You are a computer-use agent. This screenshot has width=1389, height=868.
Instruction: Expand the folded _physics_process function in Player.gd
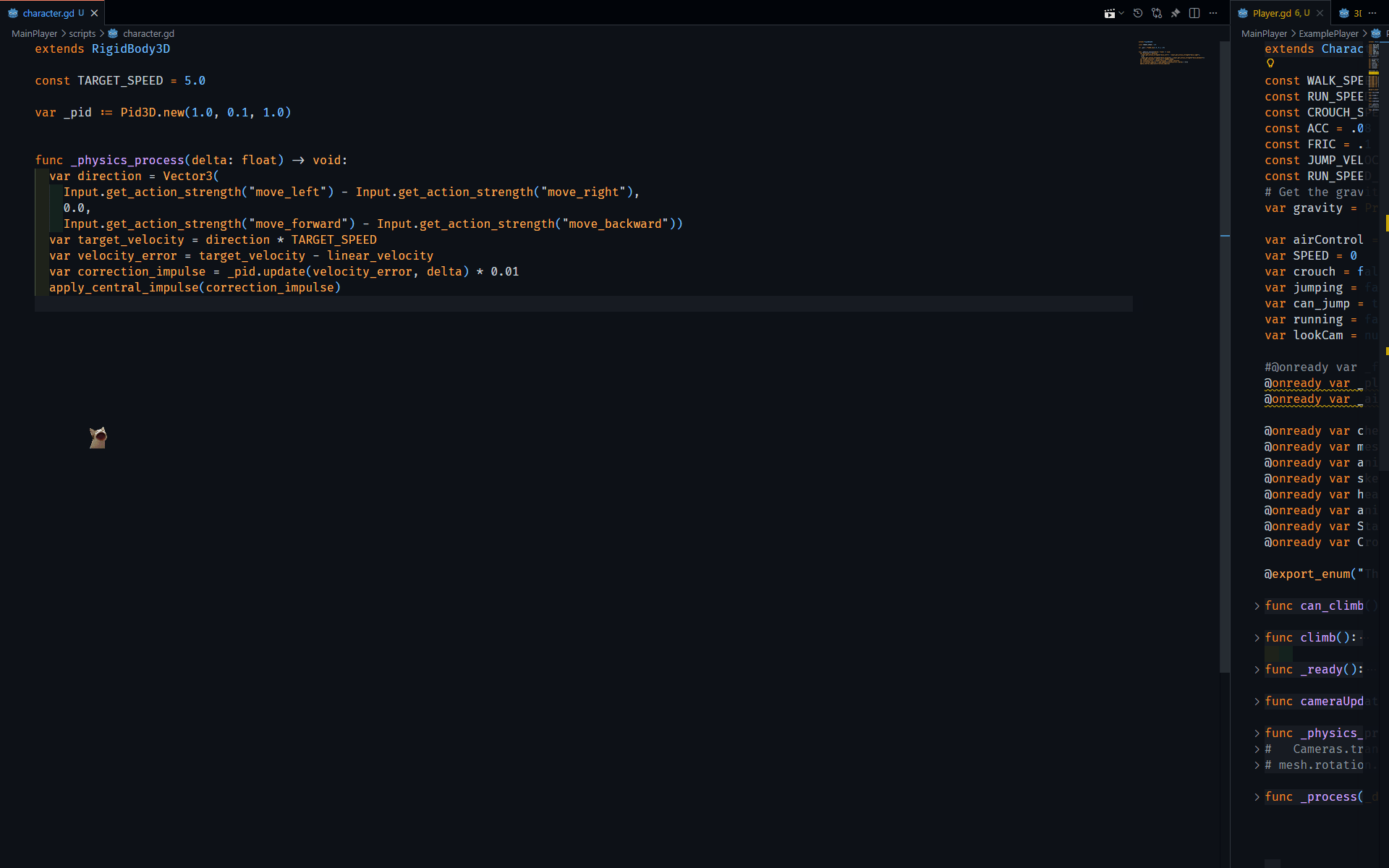pyautogui.click(x=1257, y=733)
